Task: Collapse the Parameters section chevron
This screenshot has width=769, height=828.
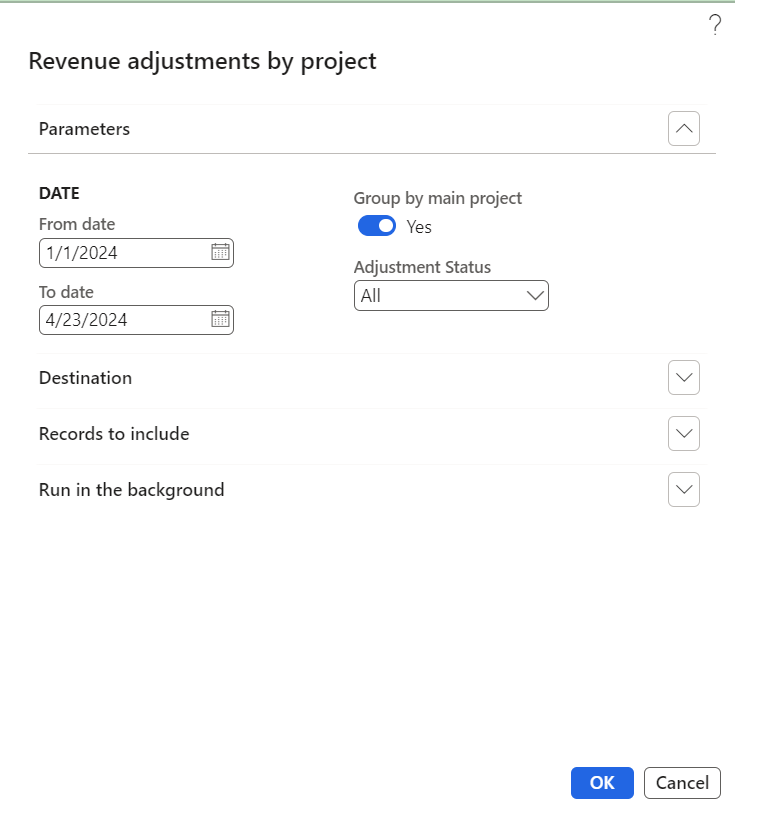Action: pyautogui.click(x=684, y=129)
